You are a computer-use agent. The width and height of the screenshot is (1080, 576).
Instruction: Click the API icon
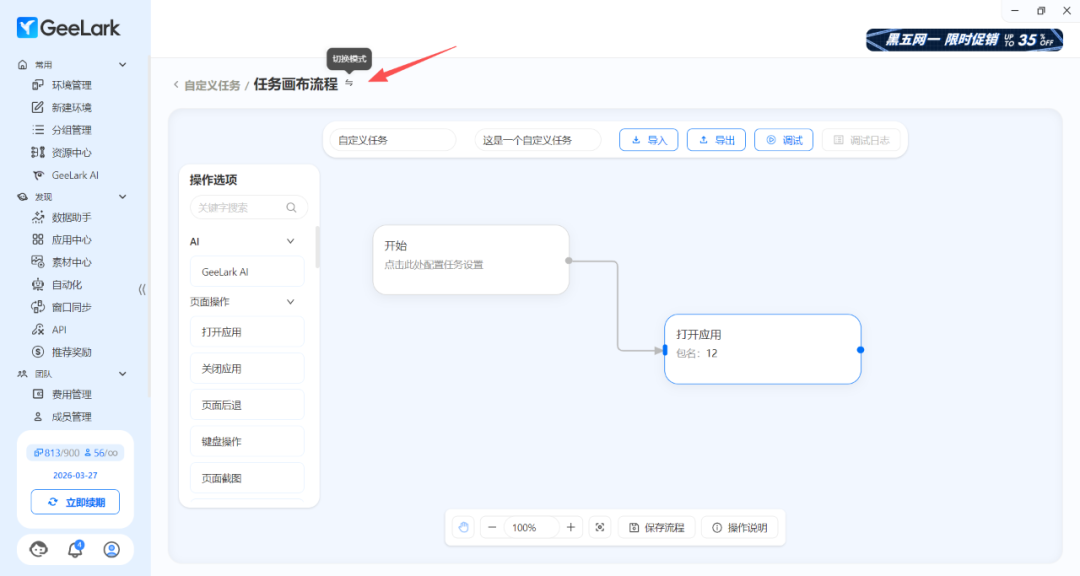[38, 329]
